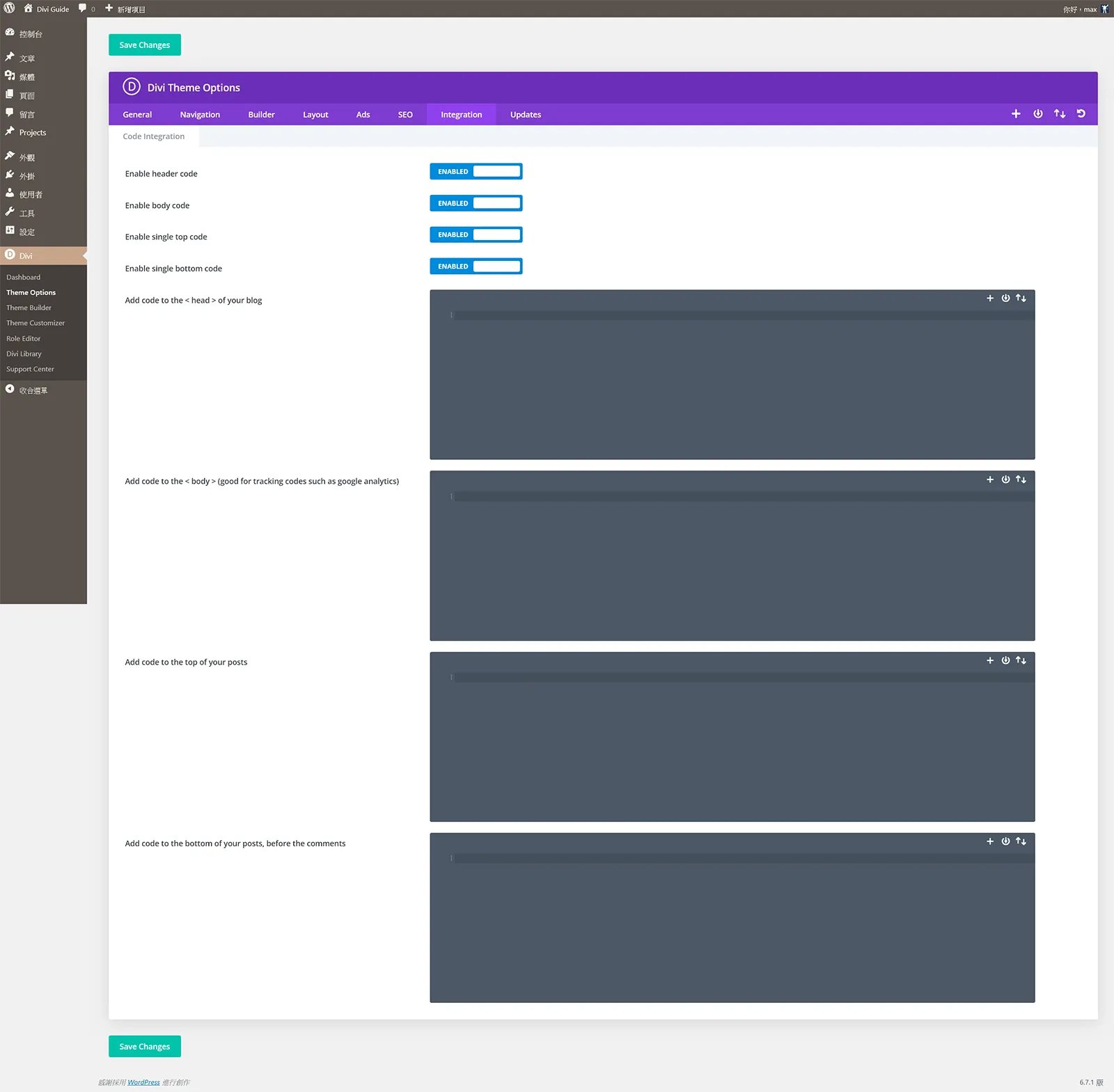Screen dimensions: 1114x1092
Task: Toggle Enable header code switch
Action: coord(476,172)
